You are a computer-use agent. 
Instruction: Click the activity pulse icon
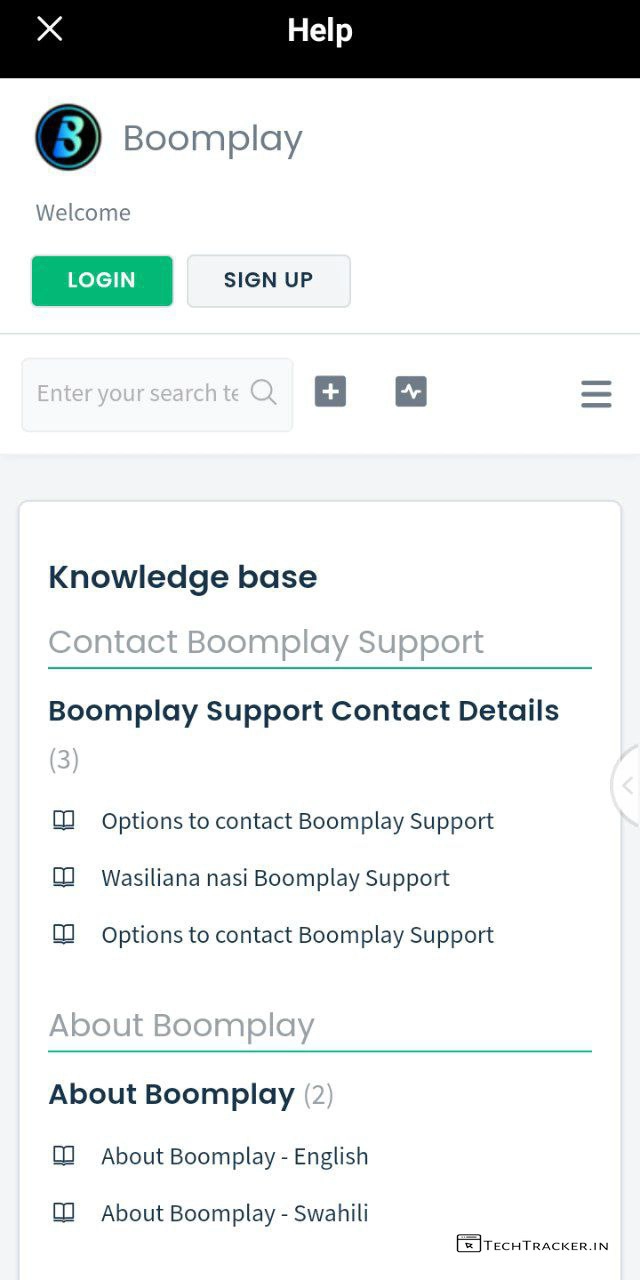[x=411, y=392]
